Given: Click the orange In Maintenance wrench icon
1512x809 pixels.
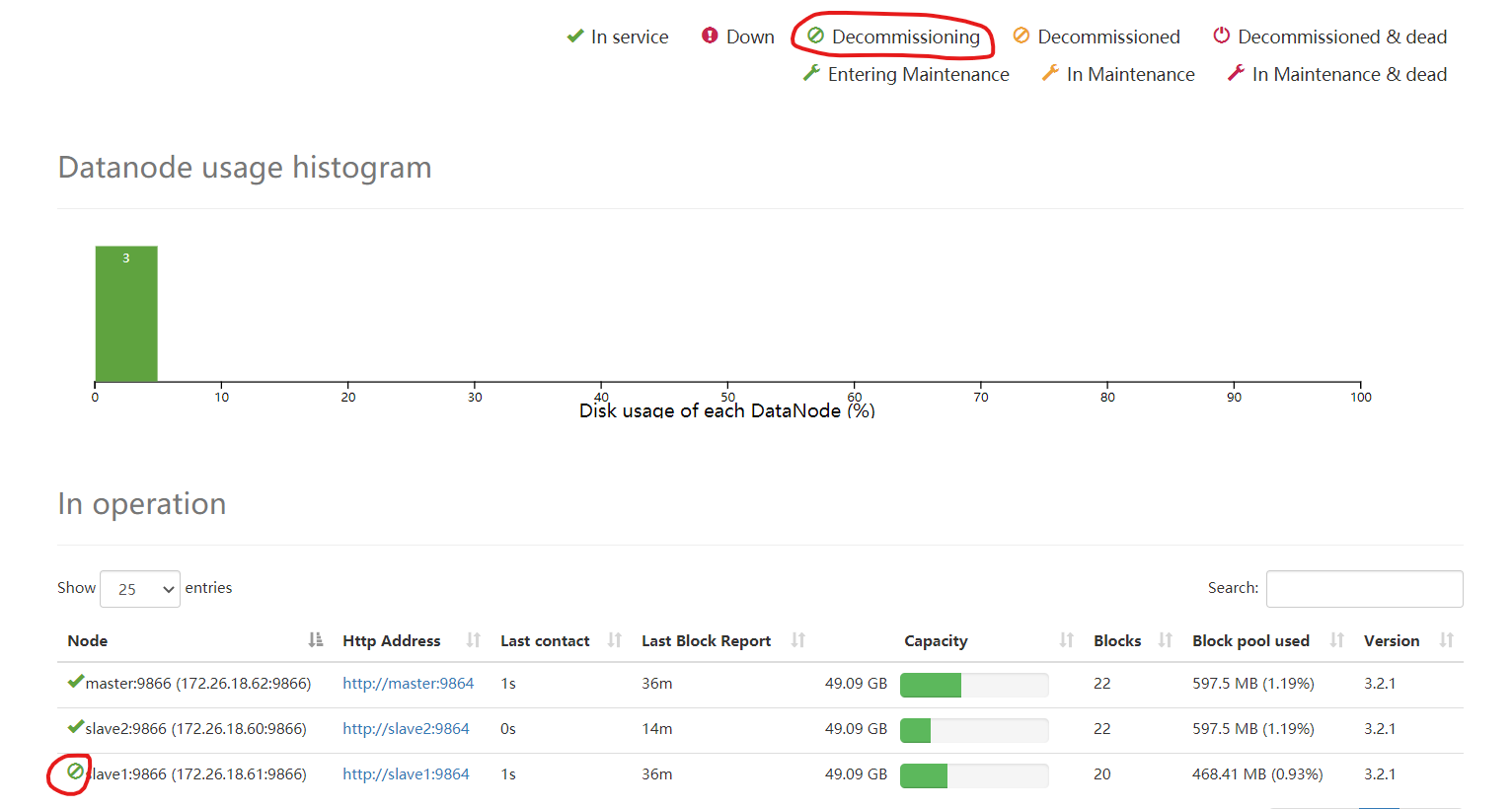Looking at the screenshot, I should point(1050,73).
